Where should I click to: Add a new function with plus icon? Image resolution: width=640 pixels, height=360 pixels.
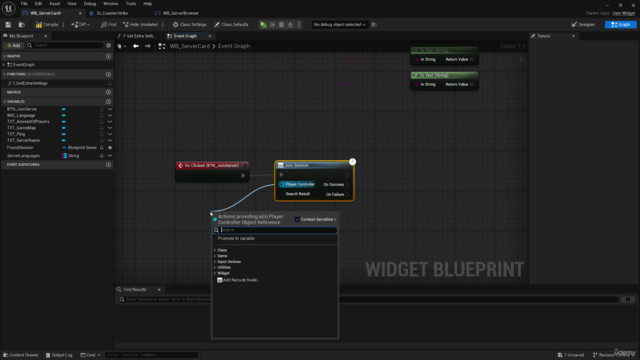point(108,74)
